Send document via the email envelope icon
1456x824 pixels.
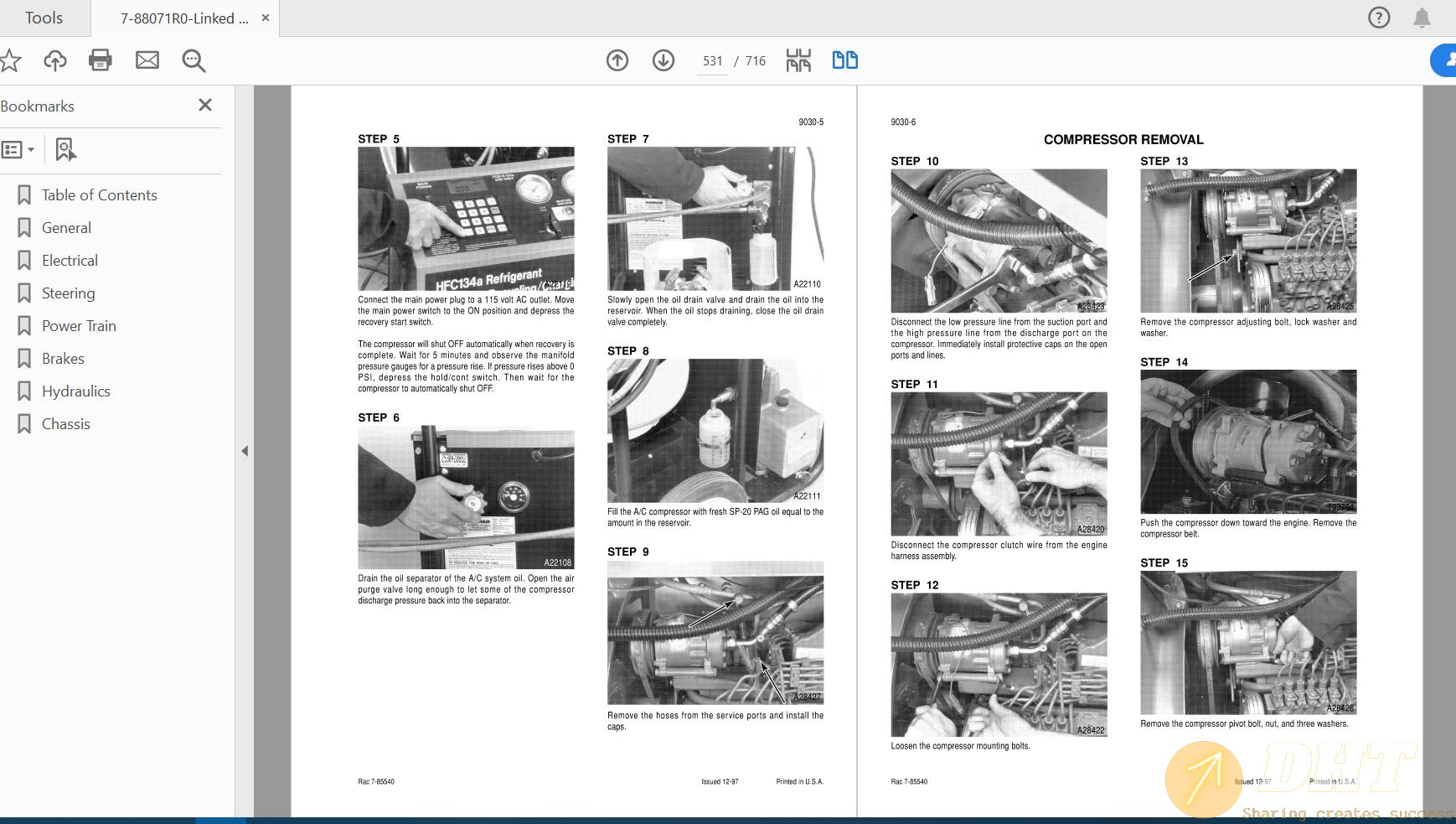point(147,60)
